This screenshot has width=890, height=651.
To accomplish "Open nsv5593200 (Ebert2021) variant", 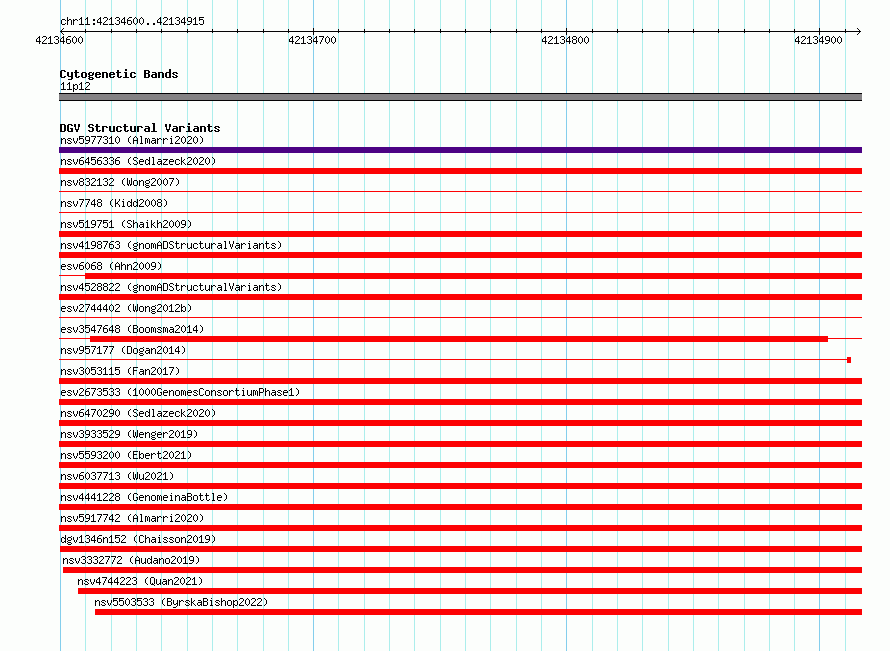I will coord(126,455).
